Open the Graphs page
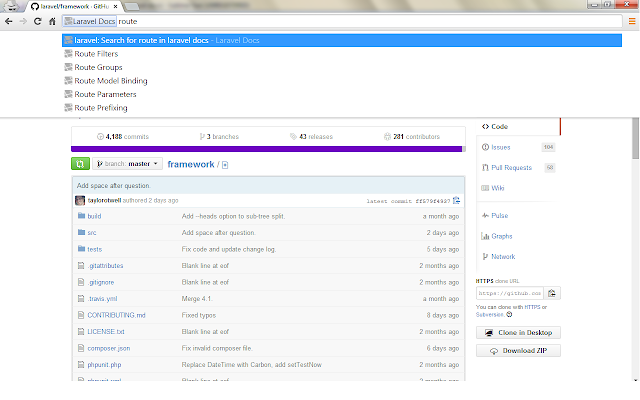 (x=502, y=236)
